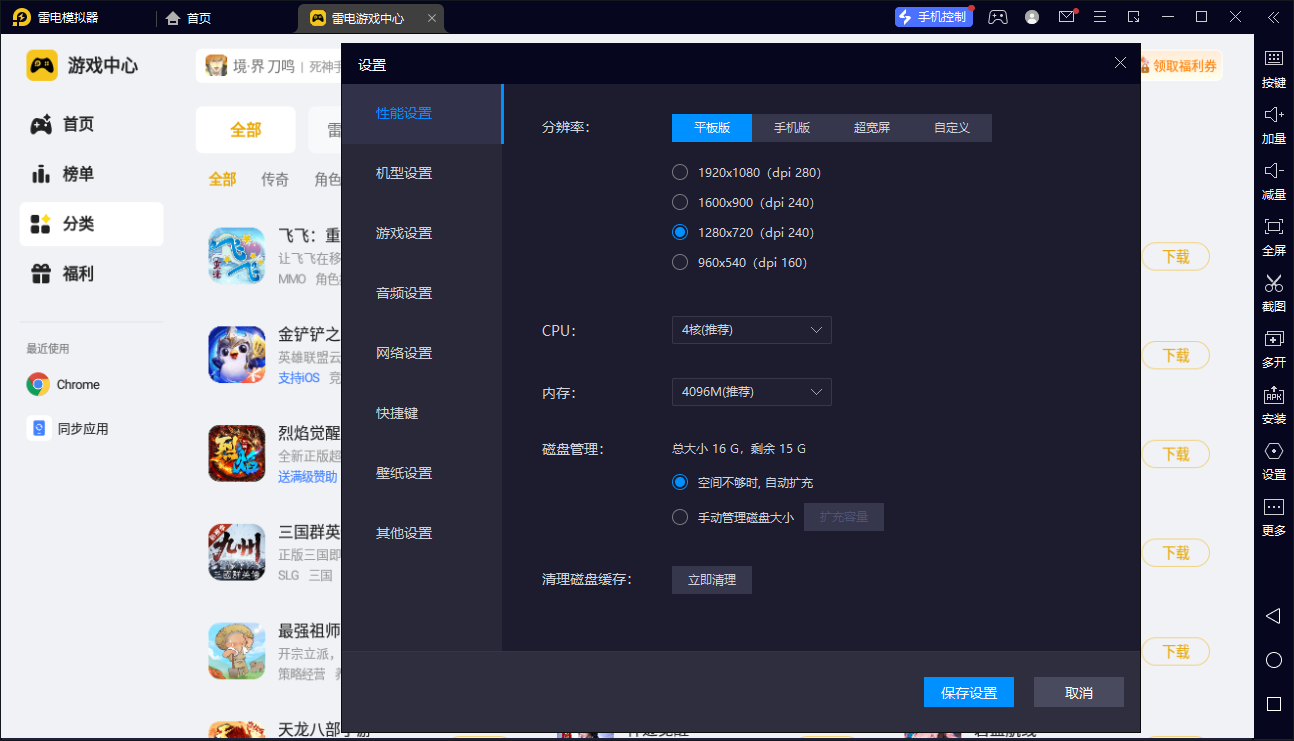This screenshot has width=1294, height=741.
Task: Click the 扩充容量 expand capacity control
Action: tap(843, 517)
